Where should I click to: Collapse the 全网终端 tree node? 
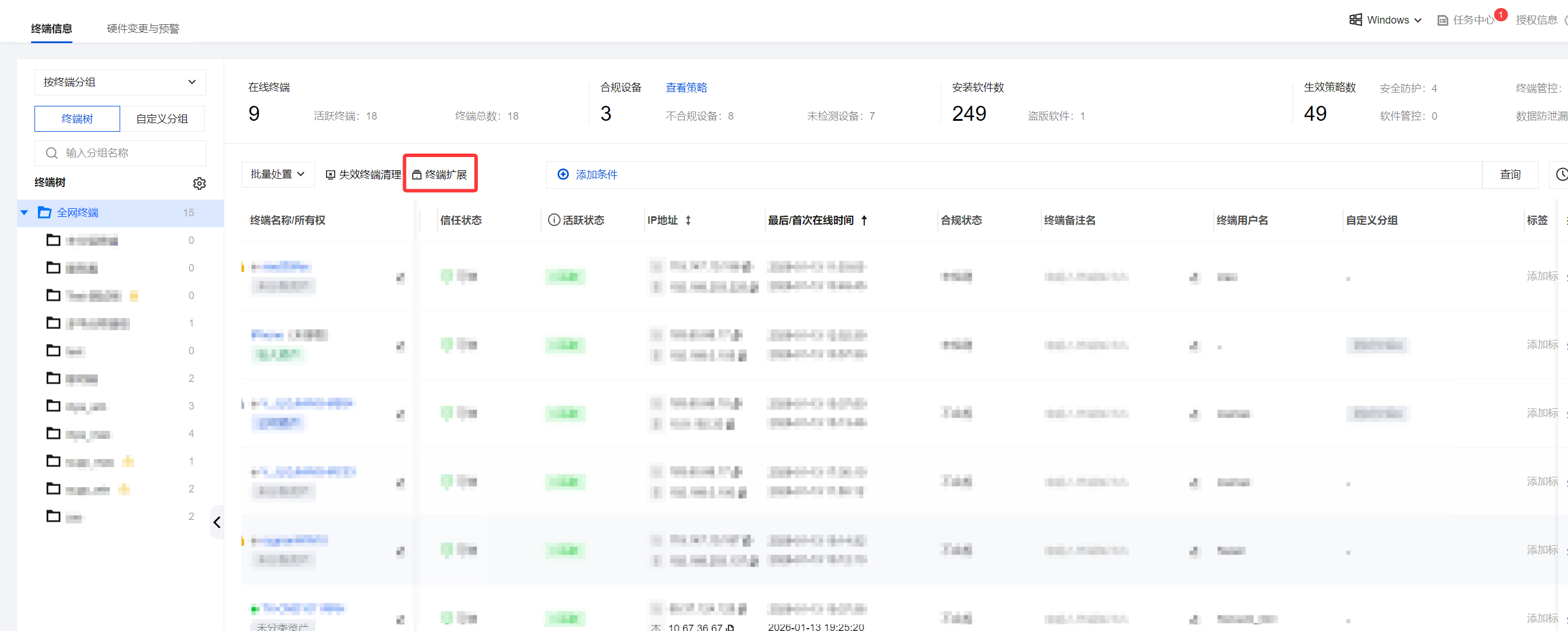coord(24,213)
